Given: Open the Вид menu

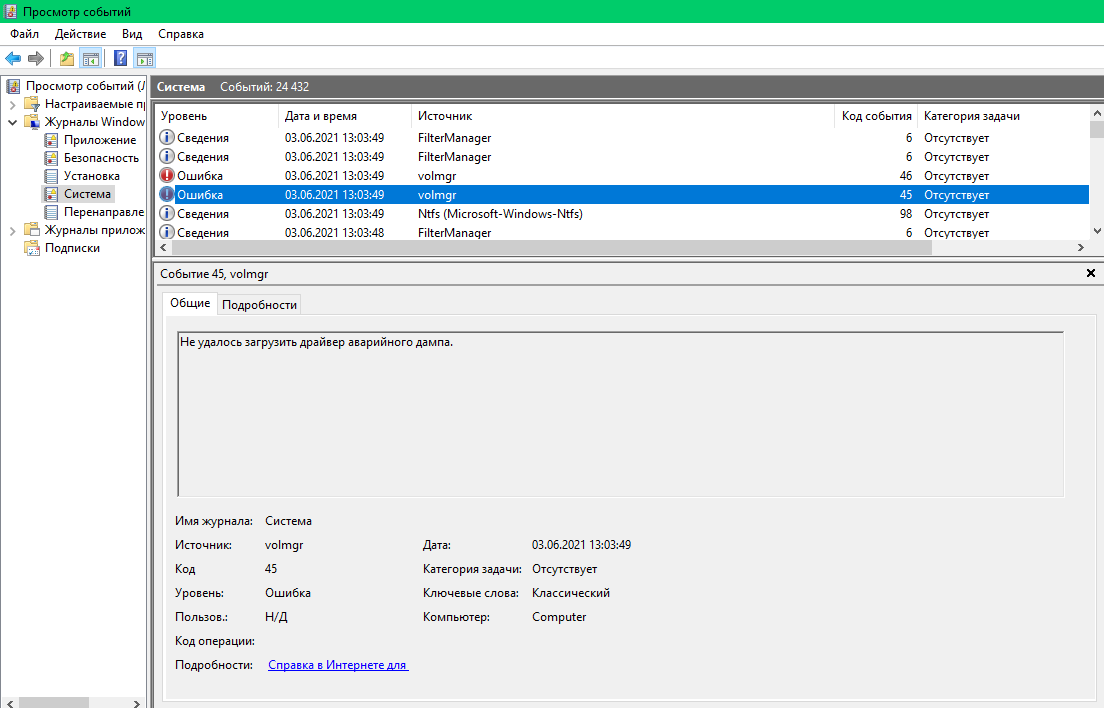Looking at the screenshot, I should pos(132,34).
